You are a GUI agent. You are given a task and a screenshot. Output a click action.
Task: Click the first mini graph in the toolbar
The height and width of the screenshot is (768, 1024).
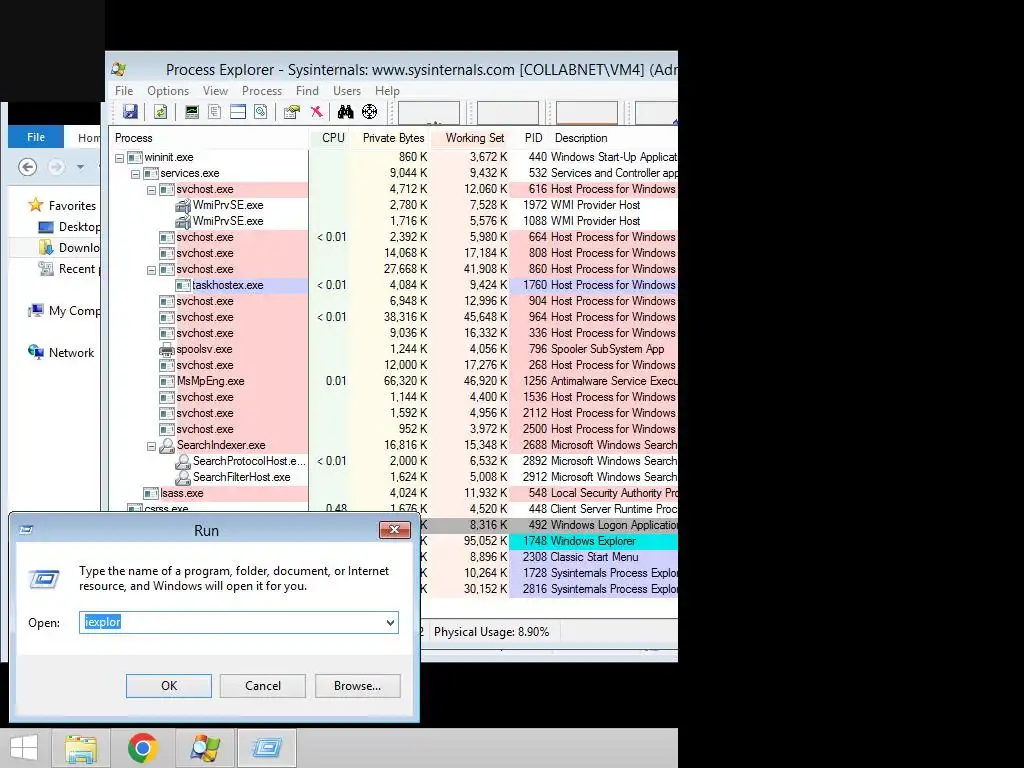(x=429, y=112)
